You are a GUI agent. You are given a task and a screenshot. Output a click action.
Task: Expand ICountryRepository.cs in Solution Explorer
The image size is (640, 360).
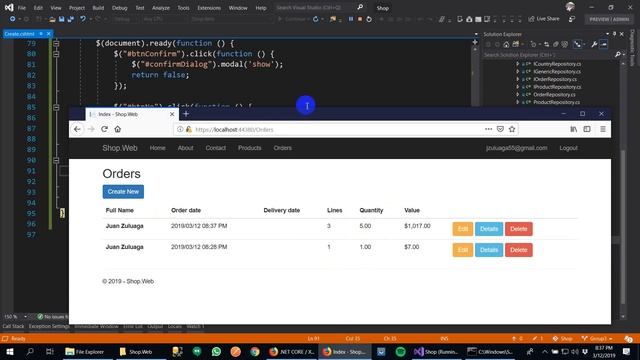tap(518, 64)
